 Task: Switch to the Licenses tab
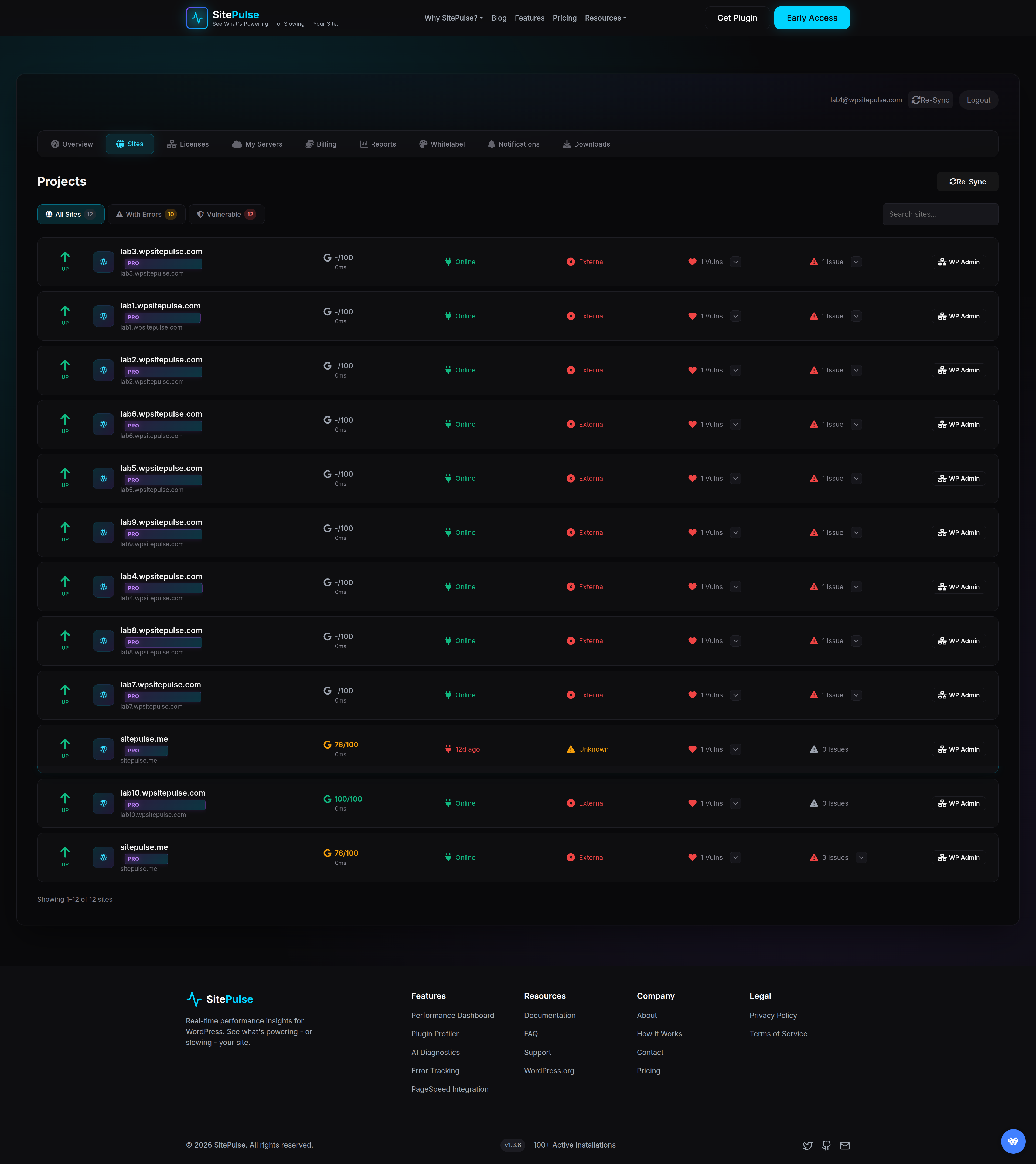point(188,144)
